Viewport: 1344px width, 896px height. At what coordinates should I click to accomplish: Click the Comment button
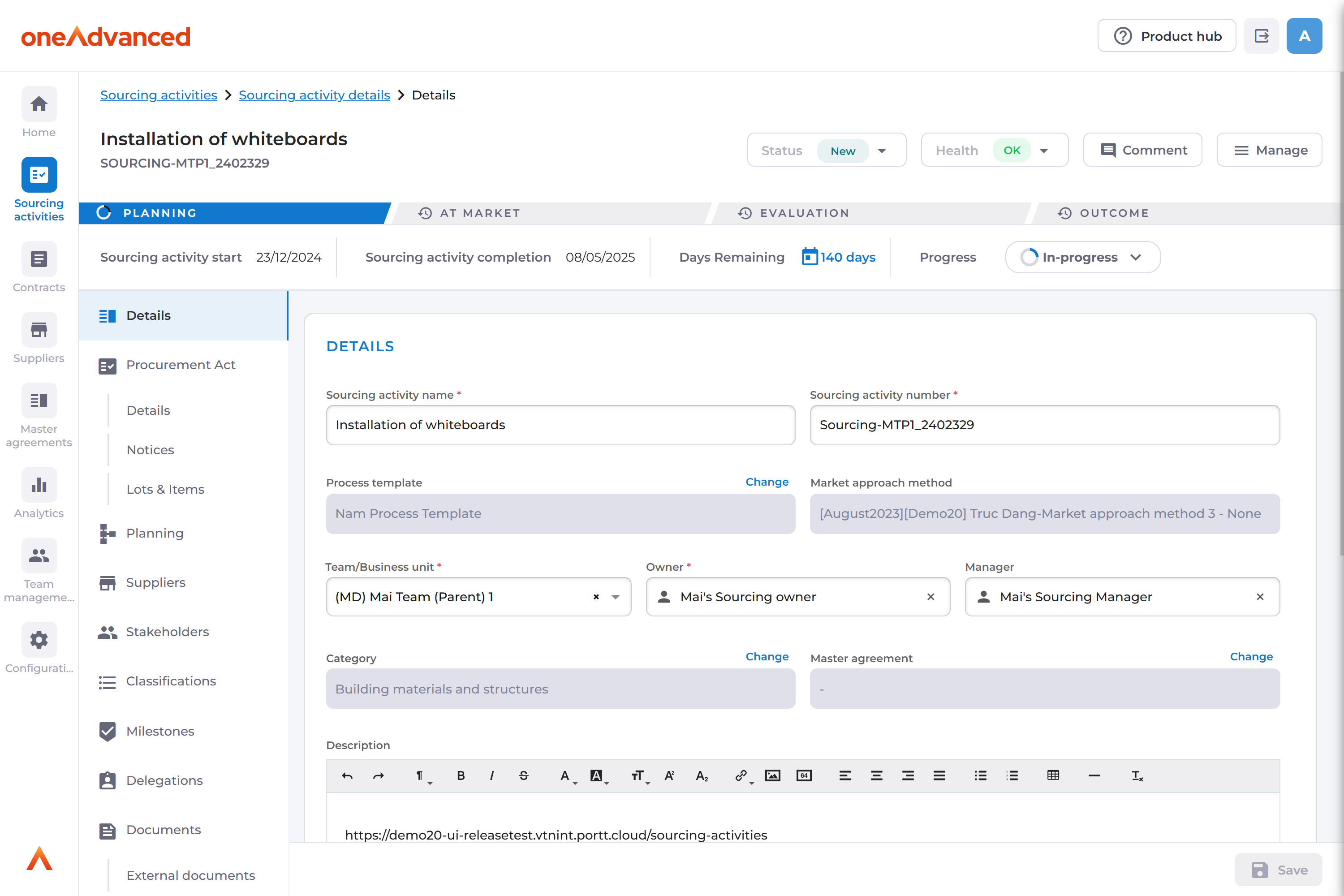(1142, 150)
